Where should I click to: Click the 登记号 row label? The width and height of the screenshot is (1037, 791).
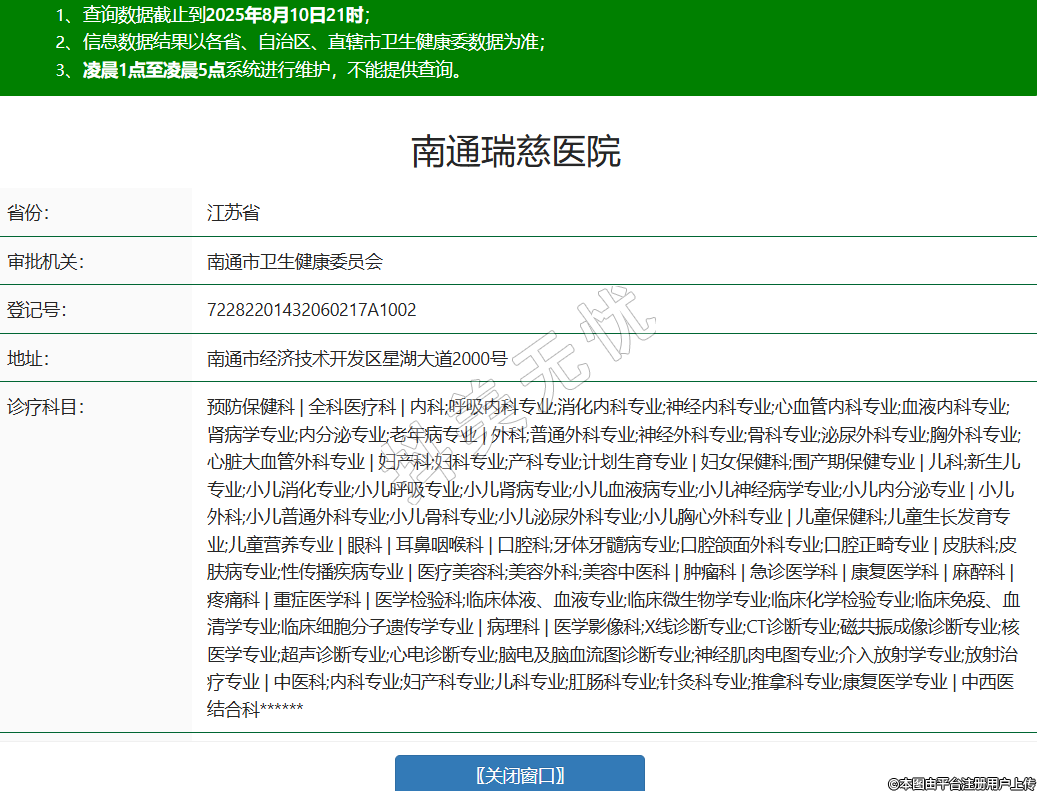coord(36,310)
